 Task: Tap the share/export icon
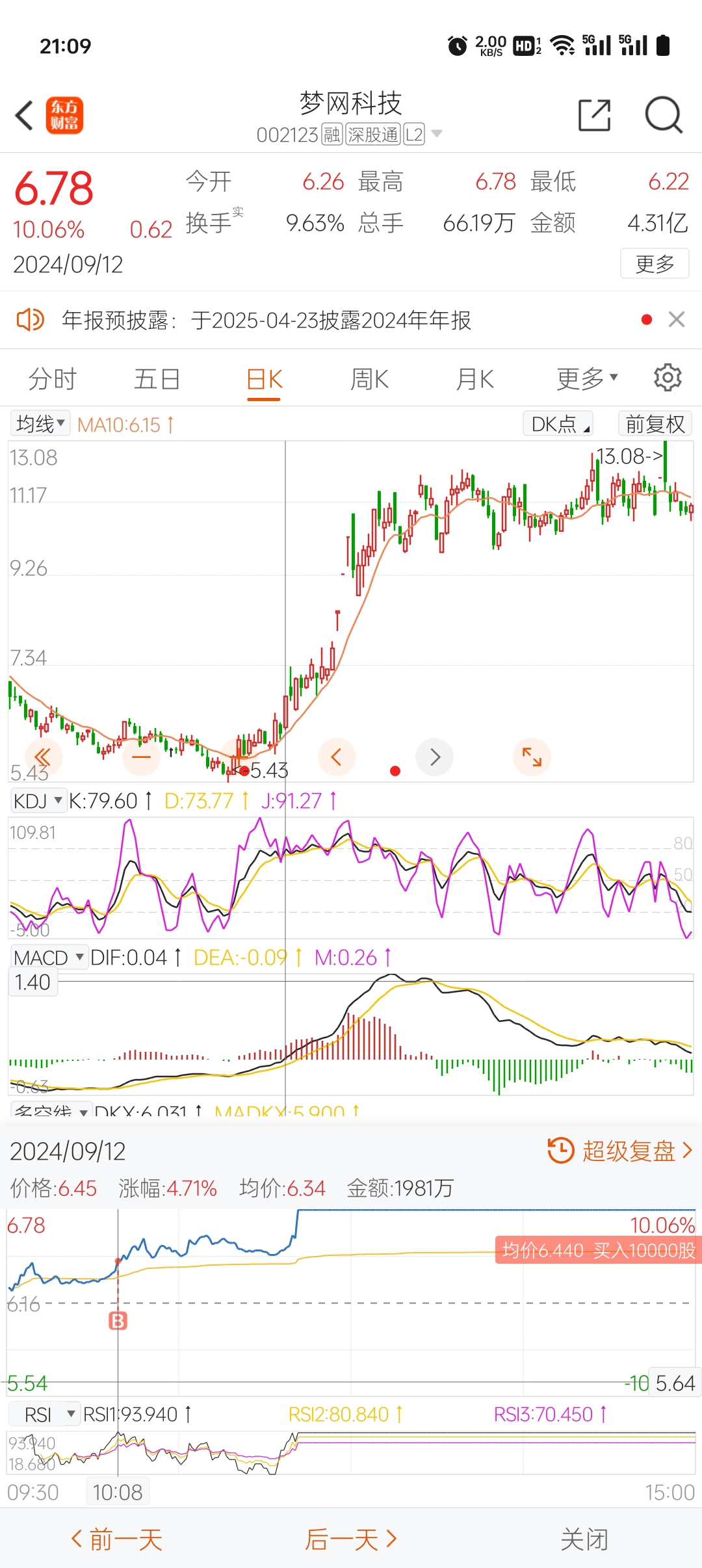tap(595, 116)
